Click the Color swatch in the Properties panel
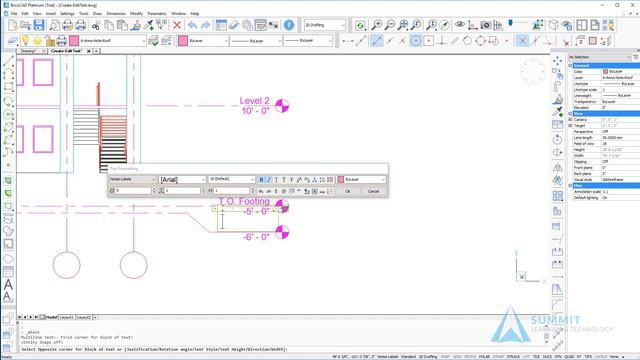The width and height of the screenshot is (640, 360). [605, 71]
